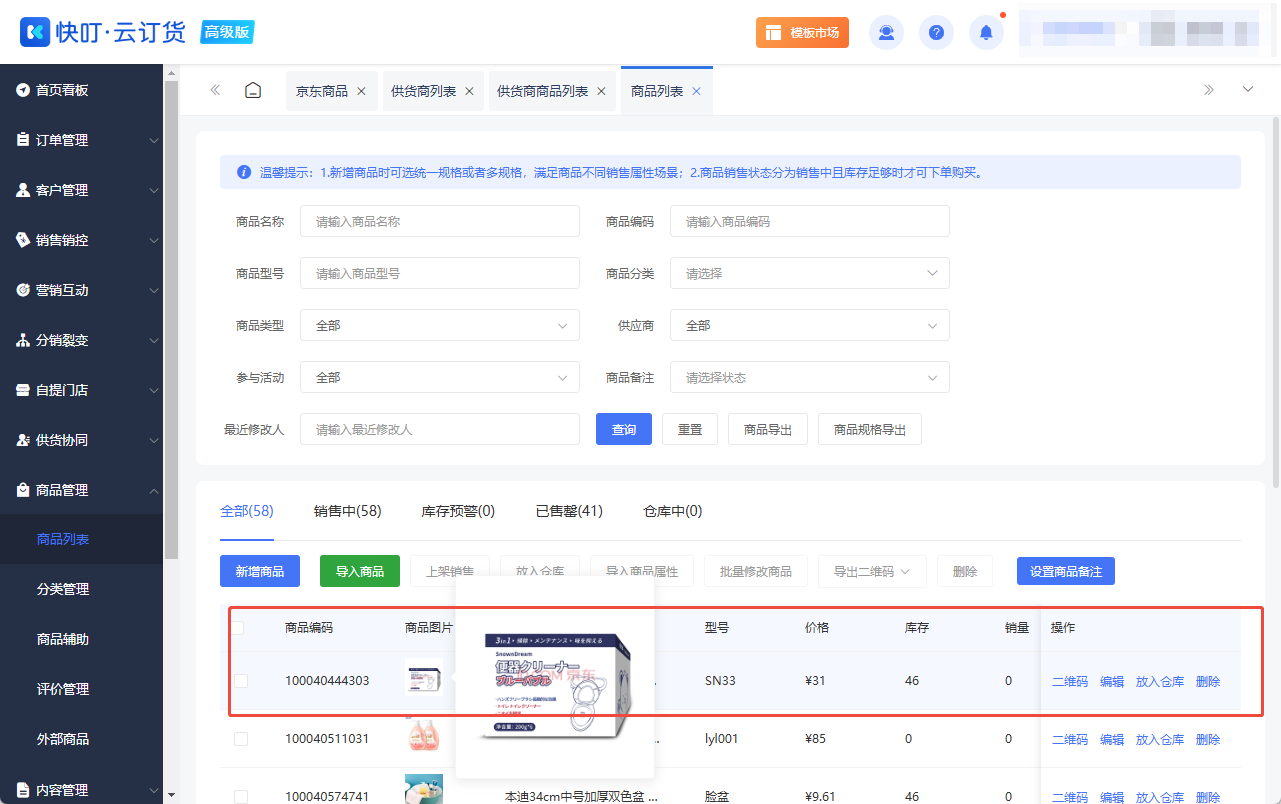The width and height of the screenshot is (1281, 804).
Task: Open the 导出二维码 dropdown button
Action: tap(872, 571)
